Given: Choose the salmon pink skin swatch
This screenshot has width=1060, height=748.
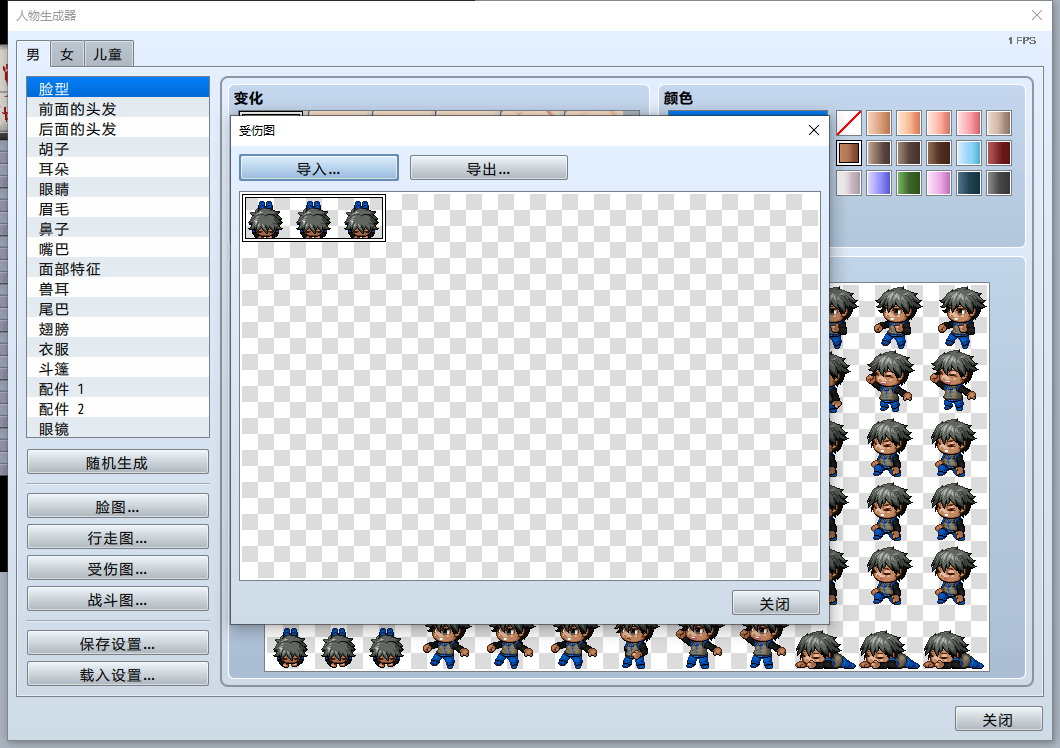Looking at the screenshot, I should [x=939, y=123].
